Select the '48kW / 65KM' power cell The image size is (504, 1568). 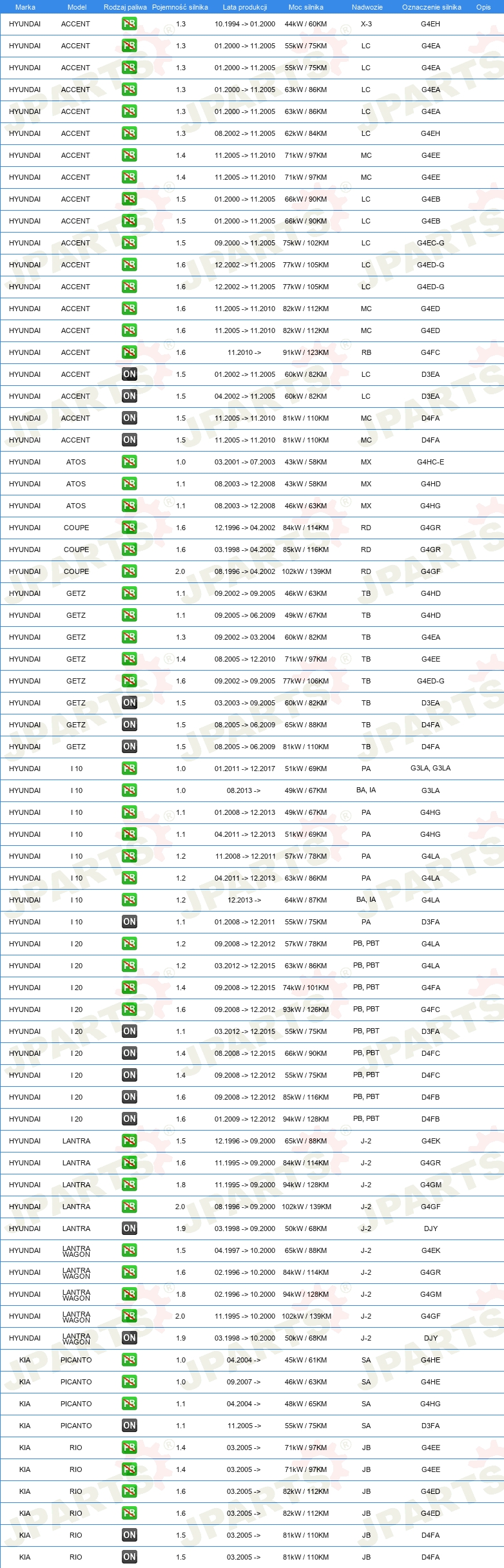[x=305, y=1404]
